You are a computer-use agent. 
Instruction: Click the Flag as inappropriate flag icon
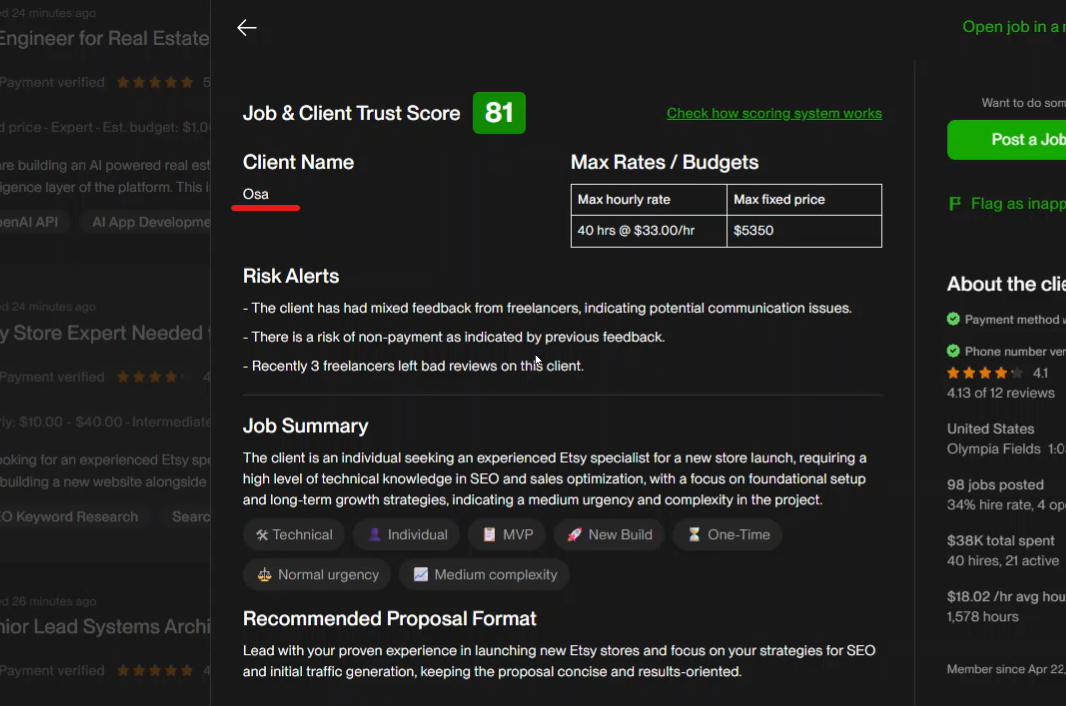coord(954,204)
